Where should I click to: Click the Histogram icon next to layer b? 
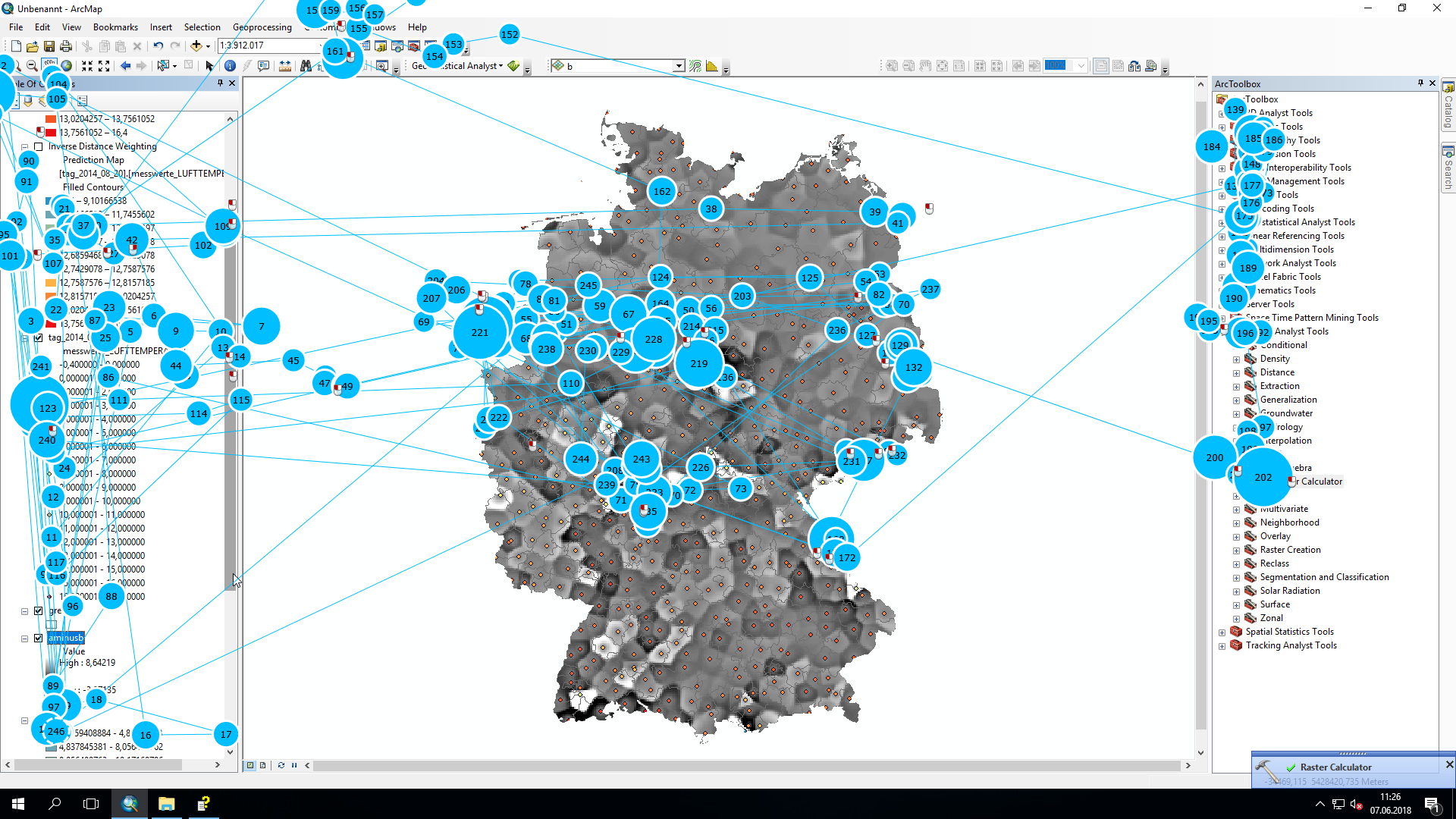(711, 66)
